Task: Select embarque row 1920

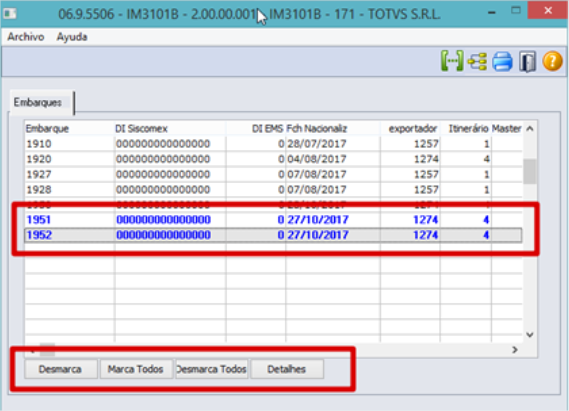Action: [x=273, y=159]
